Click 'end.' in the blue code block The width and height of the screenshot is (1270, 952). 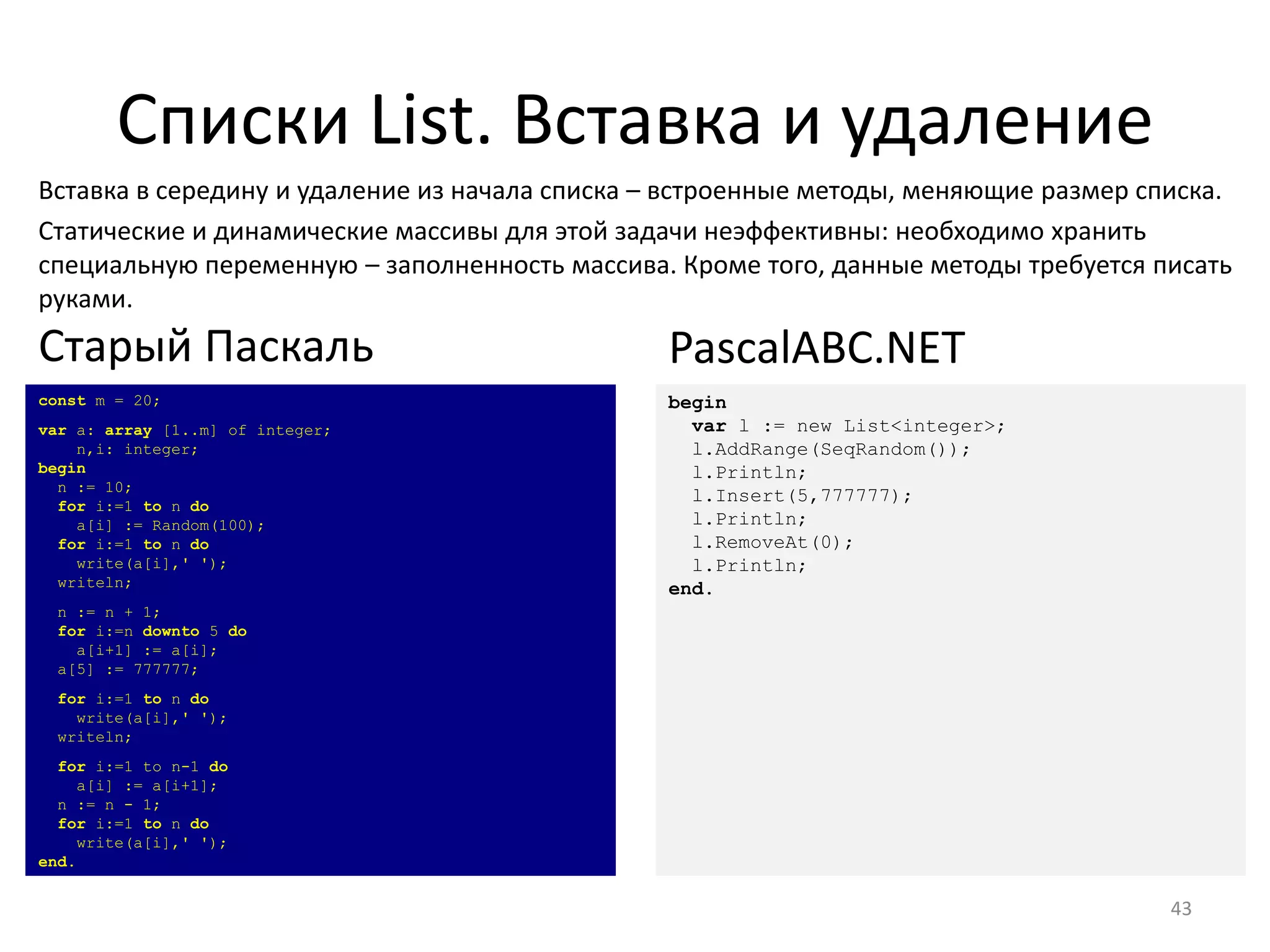pyautogui.click(x=56, y=862)
